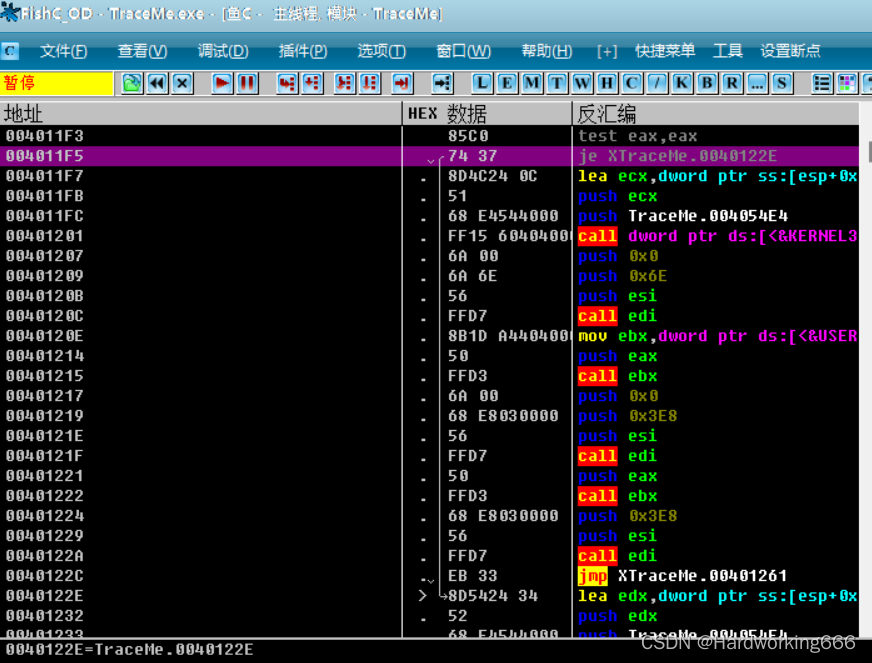Click the push TraceMe.004054E4 instruction
Screen dimensions: 872x663
(x=683, y=216)
